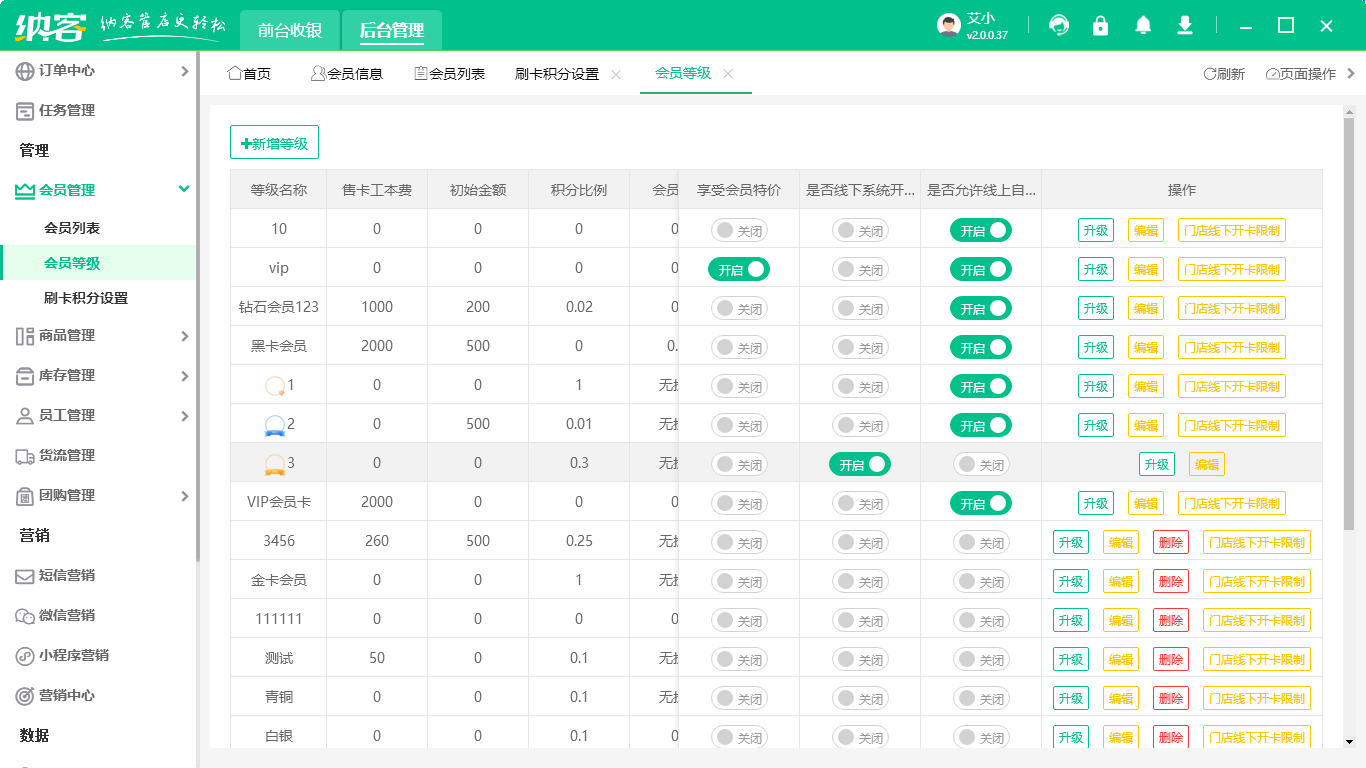Click the download icon in the titlebar
Screen dimensions: 1366x768
[1184, 25]
